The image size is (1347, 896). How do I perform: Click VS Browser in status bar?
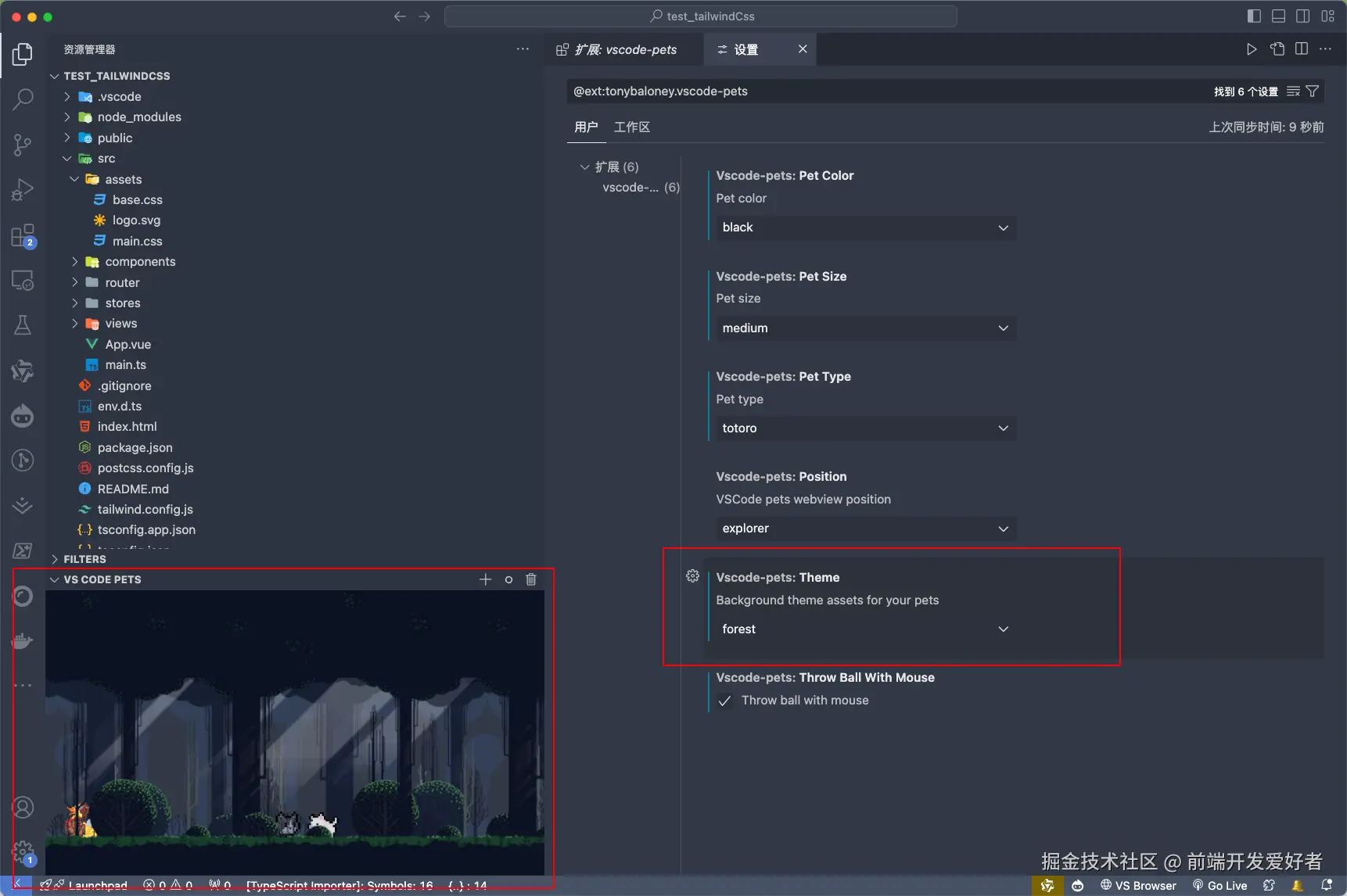pyautogui.click(x=1138, y=885)
